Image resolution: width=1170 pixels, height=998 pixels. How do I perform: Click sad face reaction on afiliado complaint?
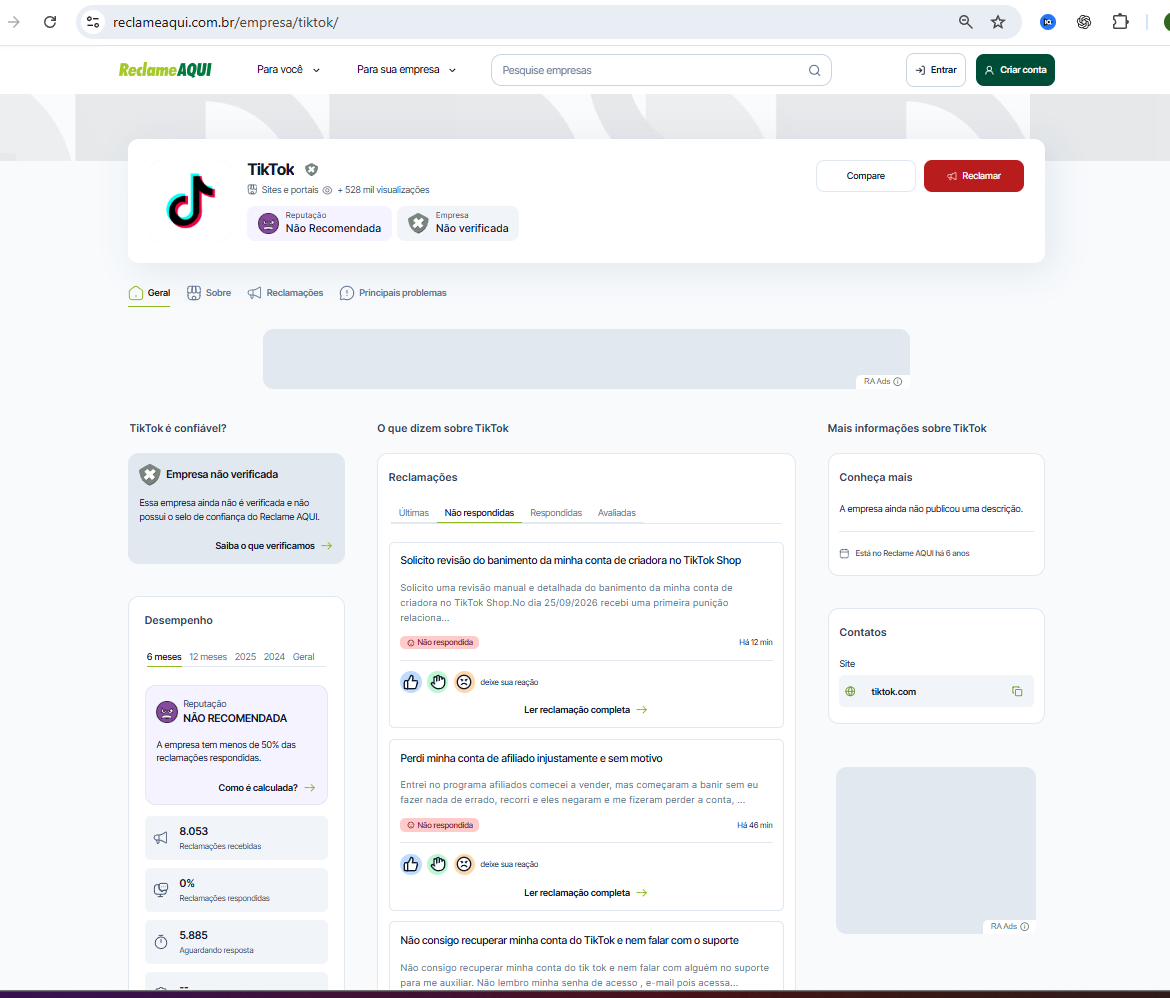[x=464, y=864]
